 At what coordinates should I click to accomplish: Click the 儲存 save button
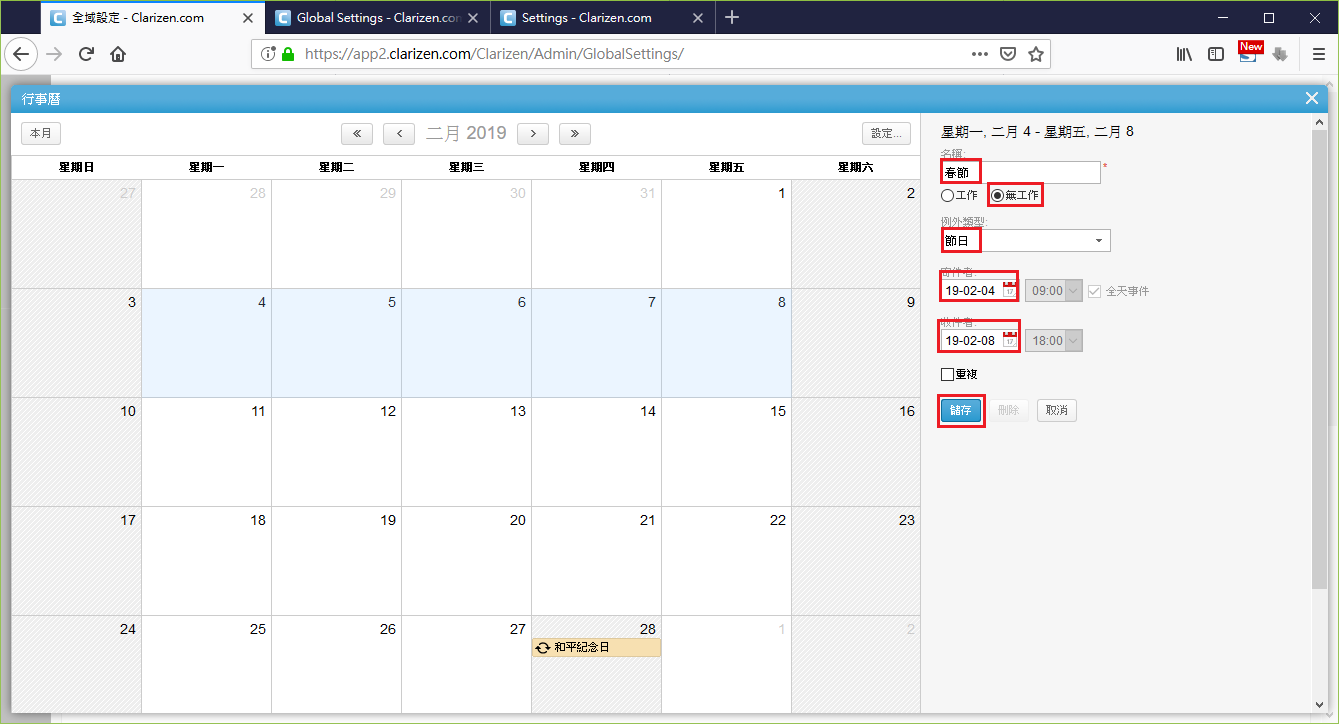tap(961, 410)
